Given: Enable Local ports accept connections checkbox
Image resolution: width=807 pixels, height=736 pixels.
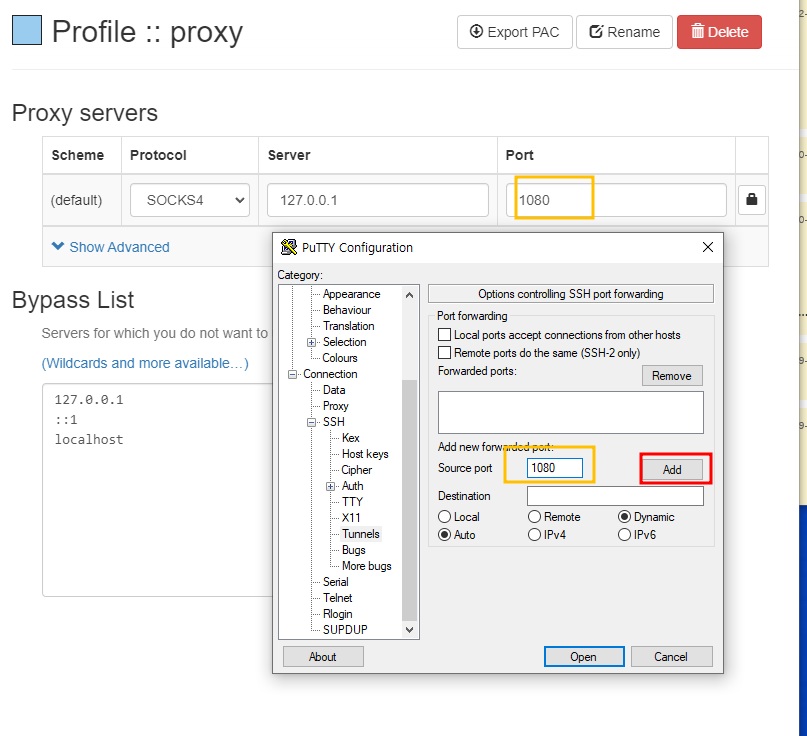Looking at the screenshot, I should tap(444, 335).
